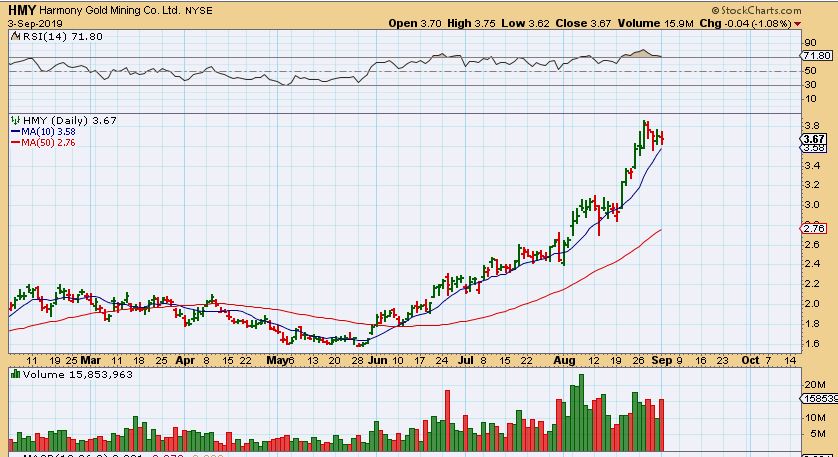Click the 1.6 price axis label

[x=810, y=344]
